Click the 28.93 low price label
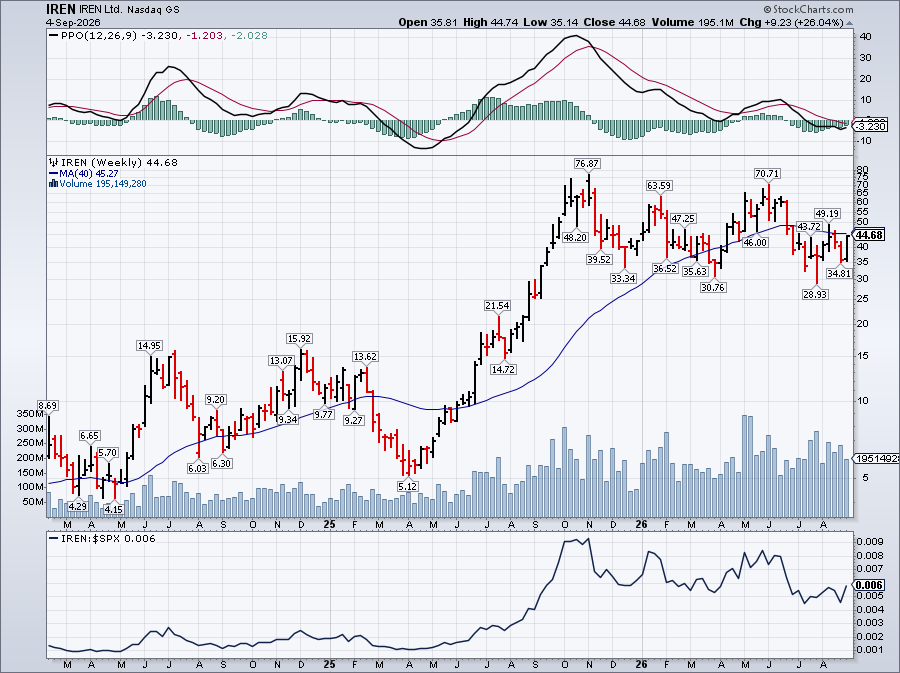900x673 pixels. pos(815,294)
